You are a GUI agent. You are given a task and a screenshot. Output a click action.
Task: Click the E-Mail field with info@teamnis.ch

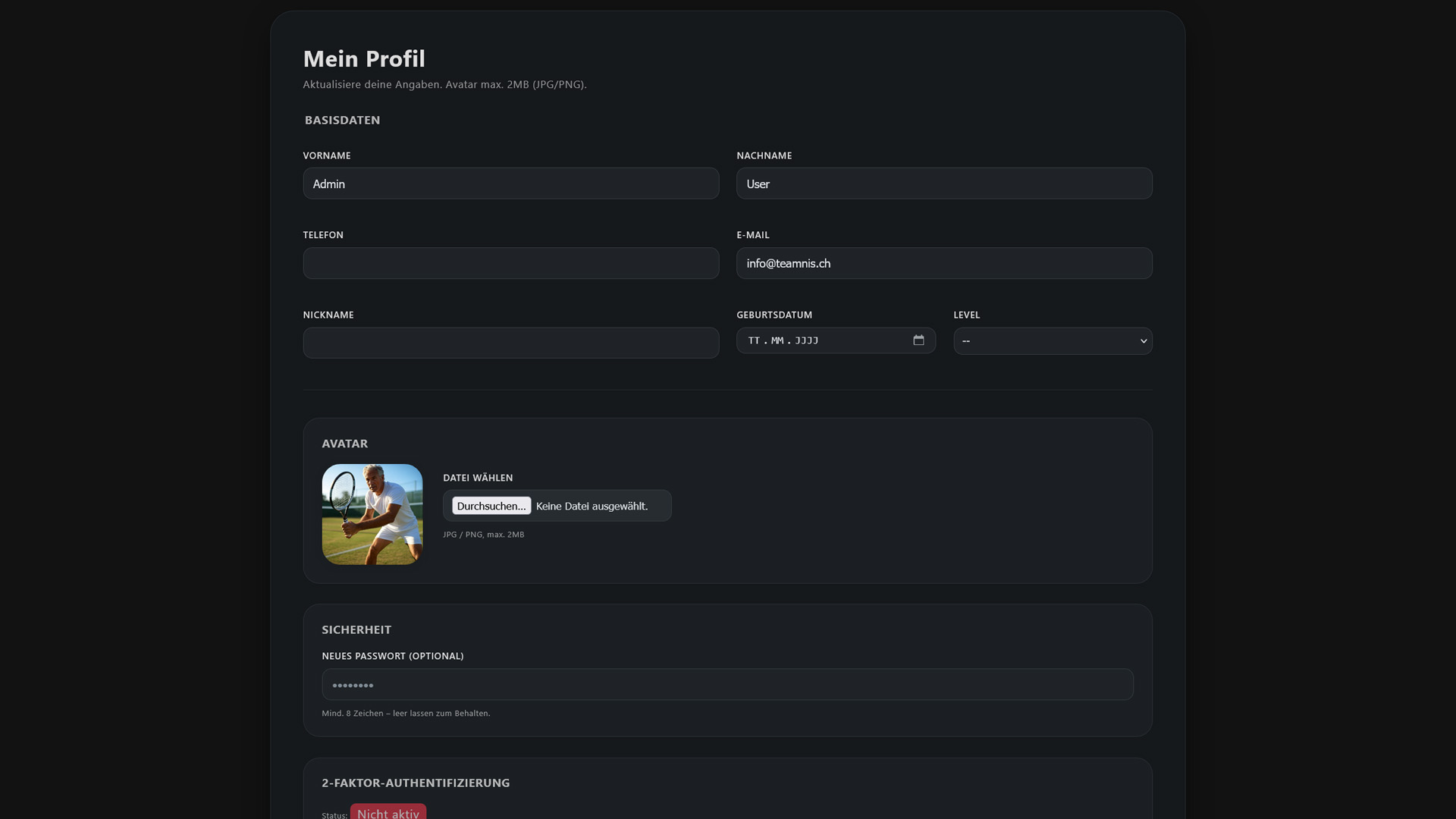point(944,263)
